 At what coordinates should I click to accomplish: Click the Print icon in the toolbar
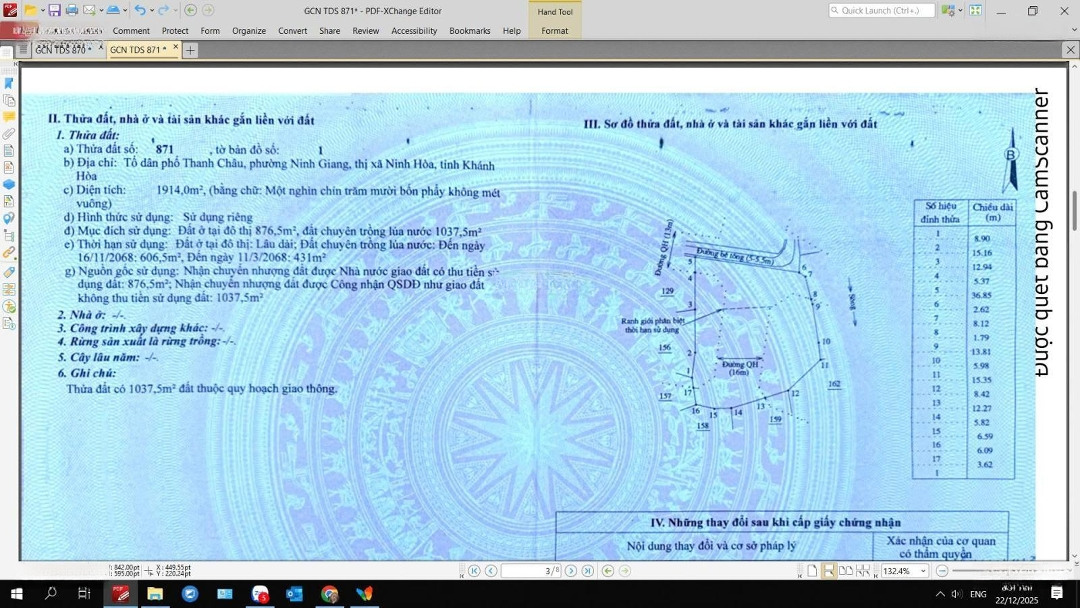(x=71, y=10)
